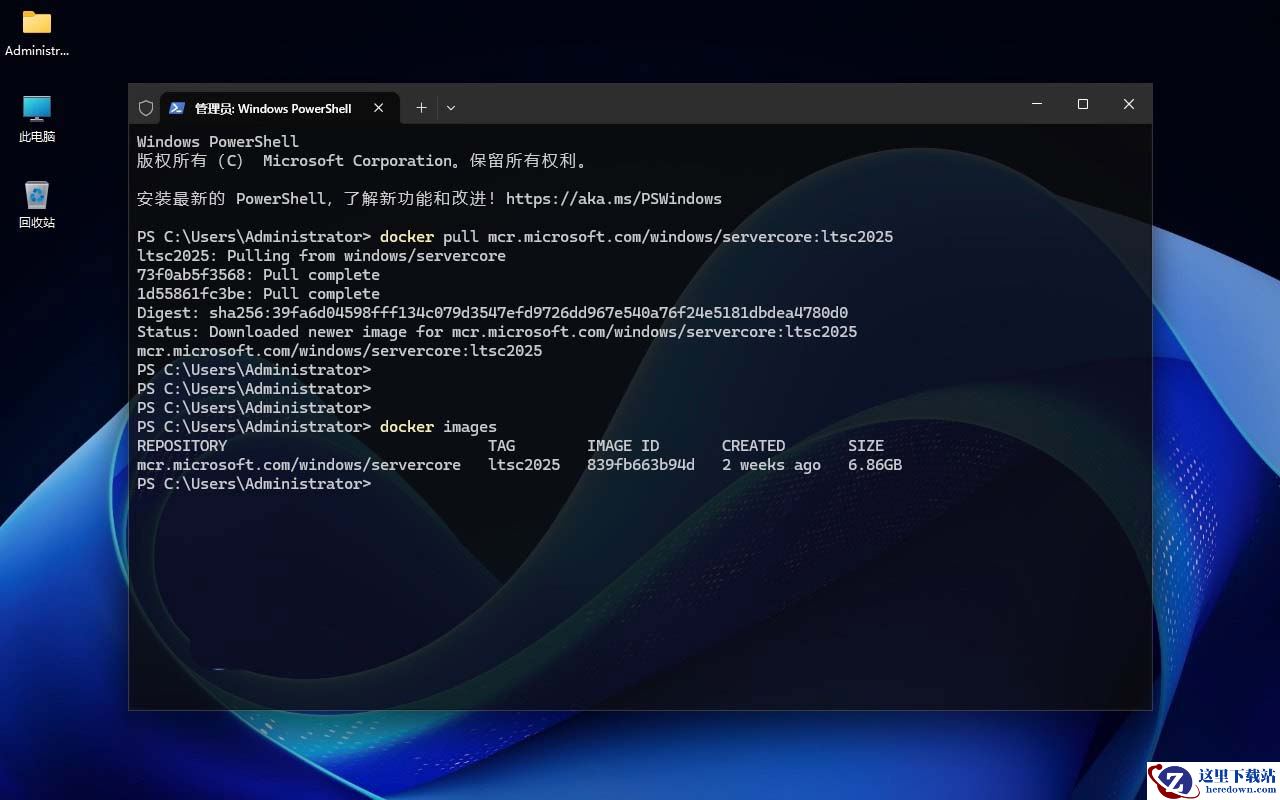Click the '6.86GB' size value
The image size is (1280, 800).
tap(875, 465)
